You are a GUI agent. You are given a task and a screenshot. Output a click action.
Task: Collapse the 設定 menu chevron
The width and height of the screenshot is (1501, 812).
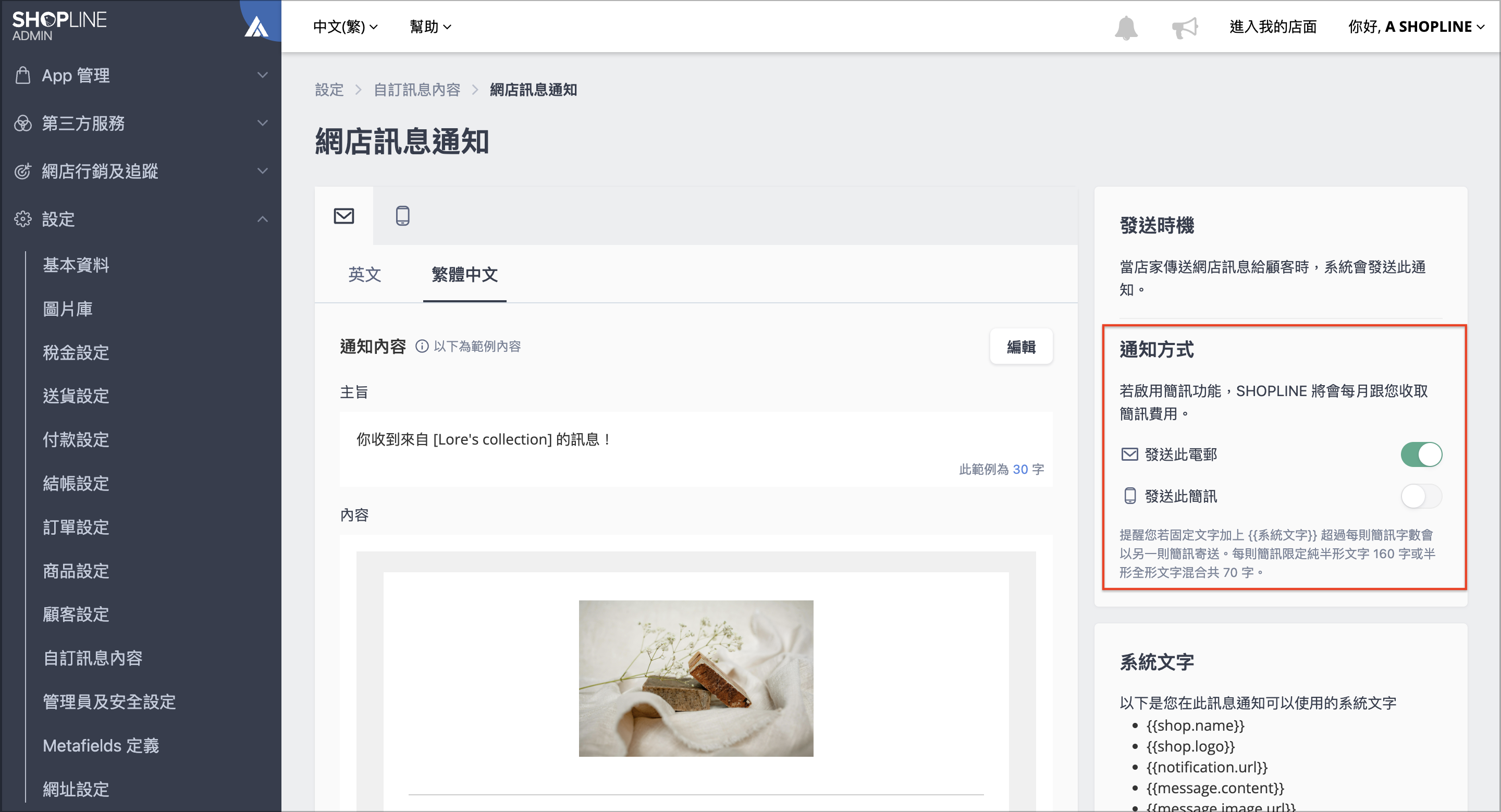tap(263, 219)
